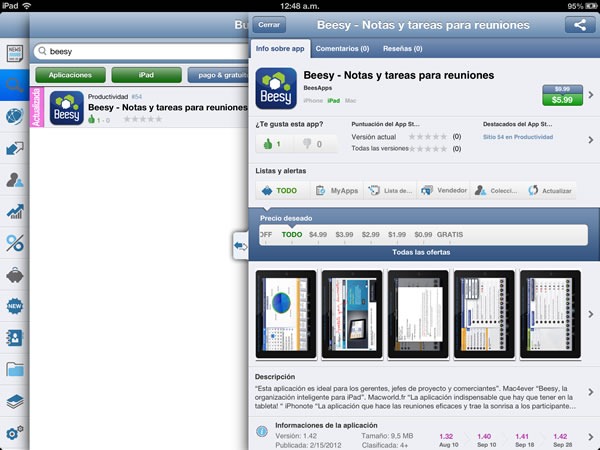This screenshot has height=450, width=600.
Task: Open the piggy bank icon in the sidebar
Action: (x=15, y=275)
